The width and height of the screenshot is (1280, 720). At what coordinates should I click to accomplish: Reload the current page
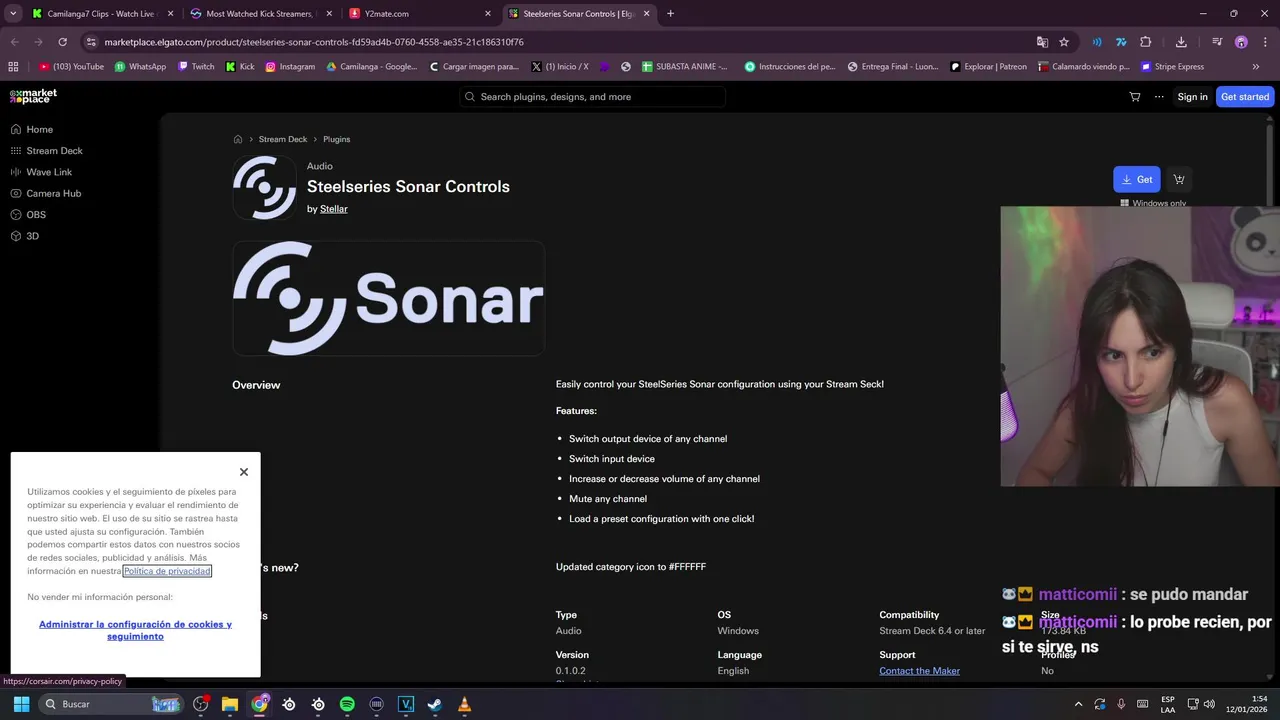[x=63, y=42]
